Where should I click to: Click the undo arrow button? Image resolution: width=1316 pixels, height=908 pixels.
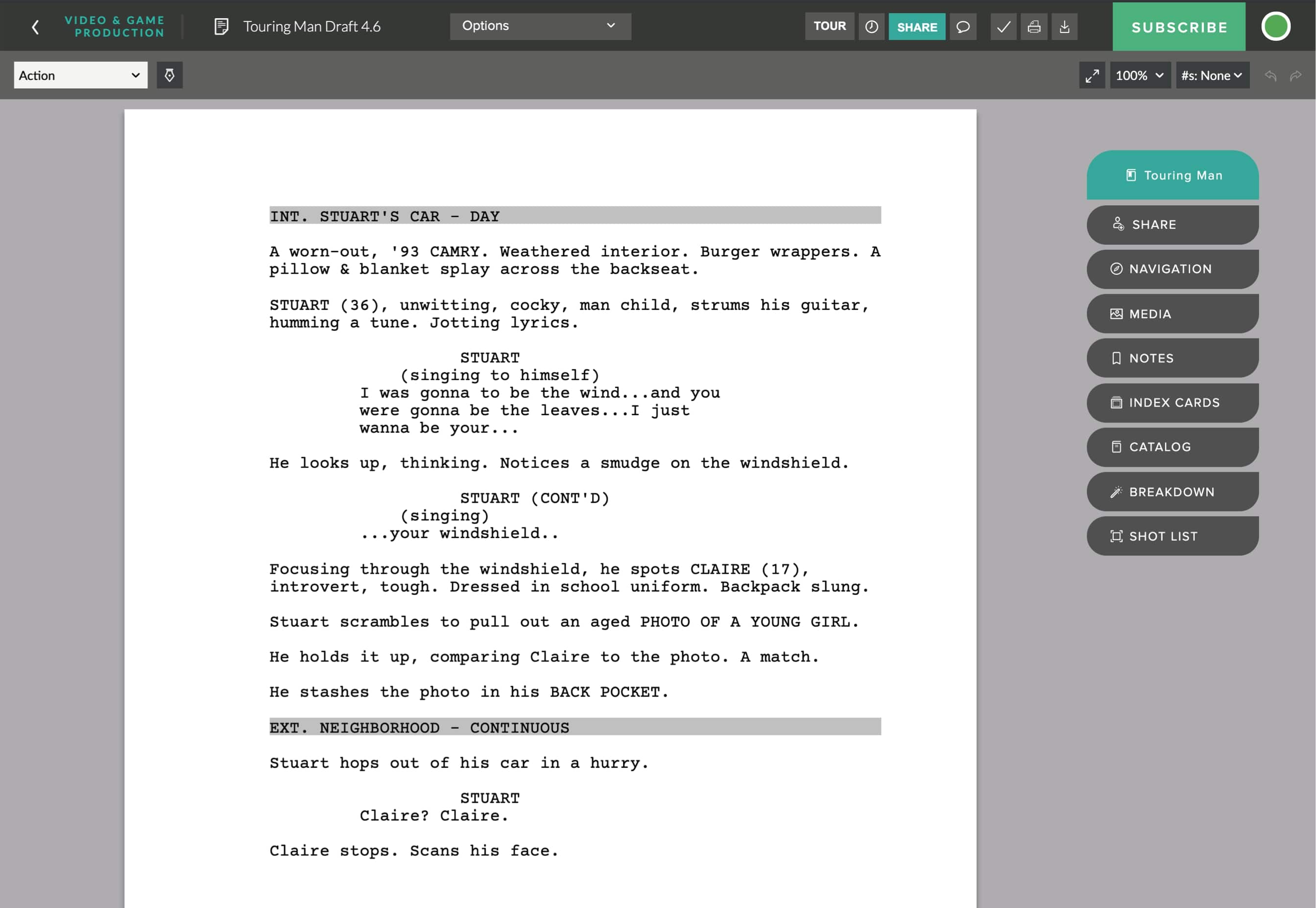[1271, 75]
